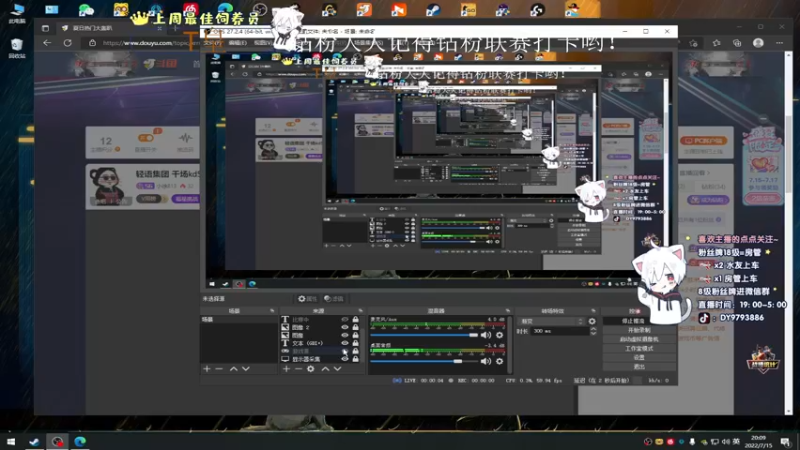This screenshot has height=450, width=800.
Task: Toggle visibility of the 显示器采集 source
Action: (x=345, y=359)
